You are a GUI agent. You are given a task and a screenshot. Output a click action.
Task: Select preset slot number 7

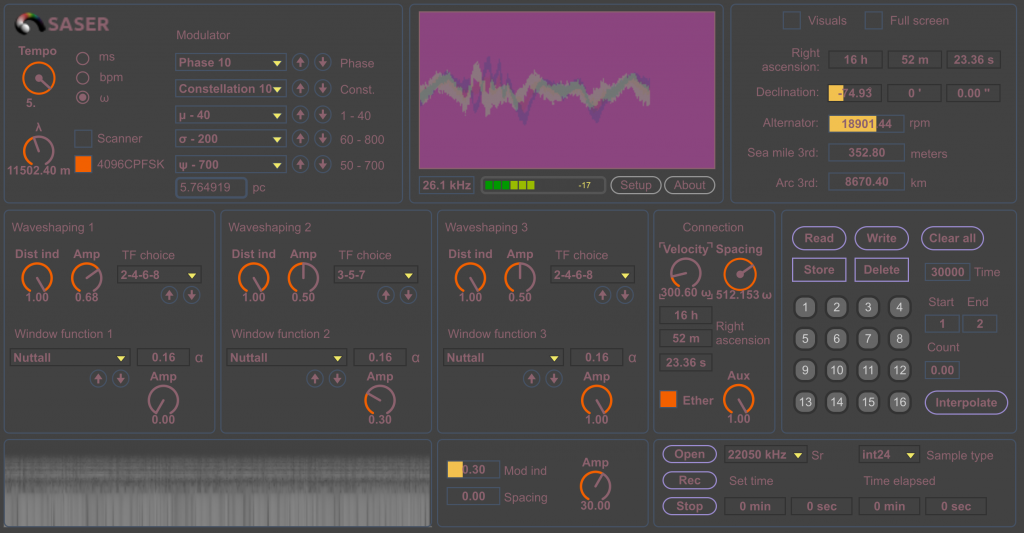coord(868,339)
